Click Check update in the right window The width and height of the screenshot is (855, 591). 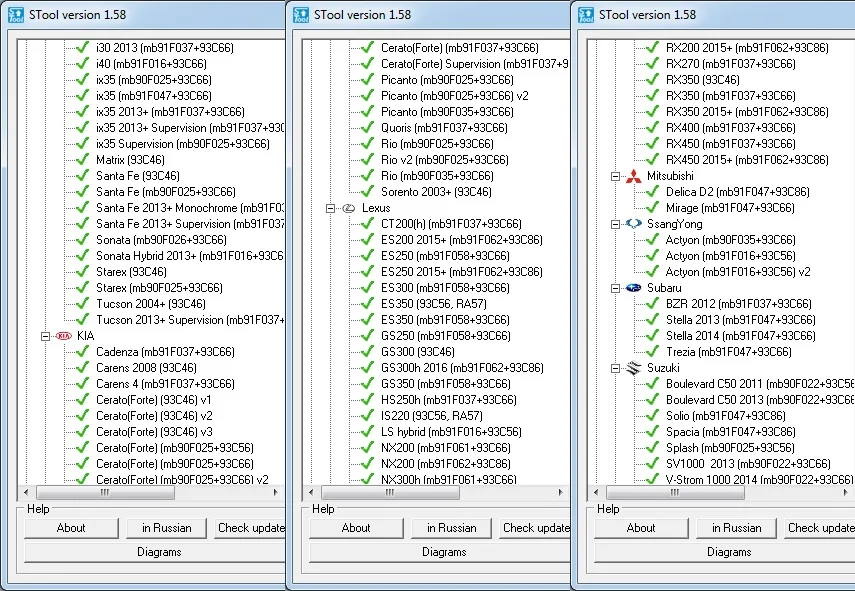click(x=820, y=528)
